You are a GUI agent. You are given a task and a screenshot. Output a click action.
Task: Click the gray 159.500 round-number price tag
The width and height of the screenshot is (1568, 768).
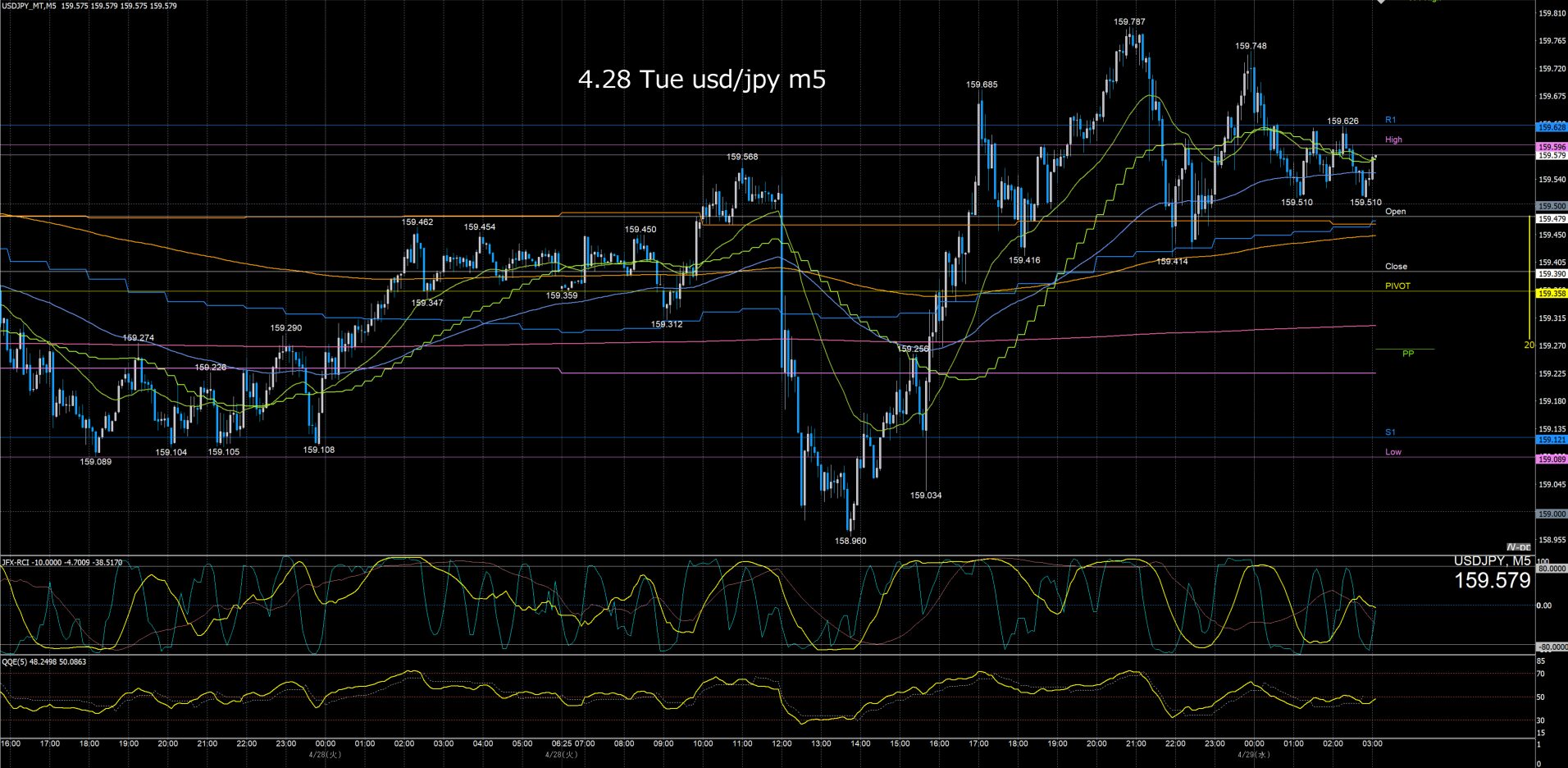point(1551,207)
